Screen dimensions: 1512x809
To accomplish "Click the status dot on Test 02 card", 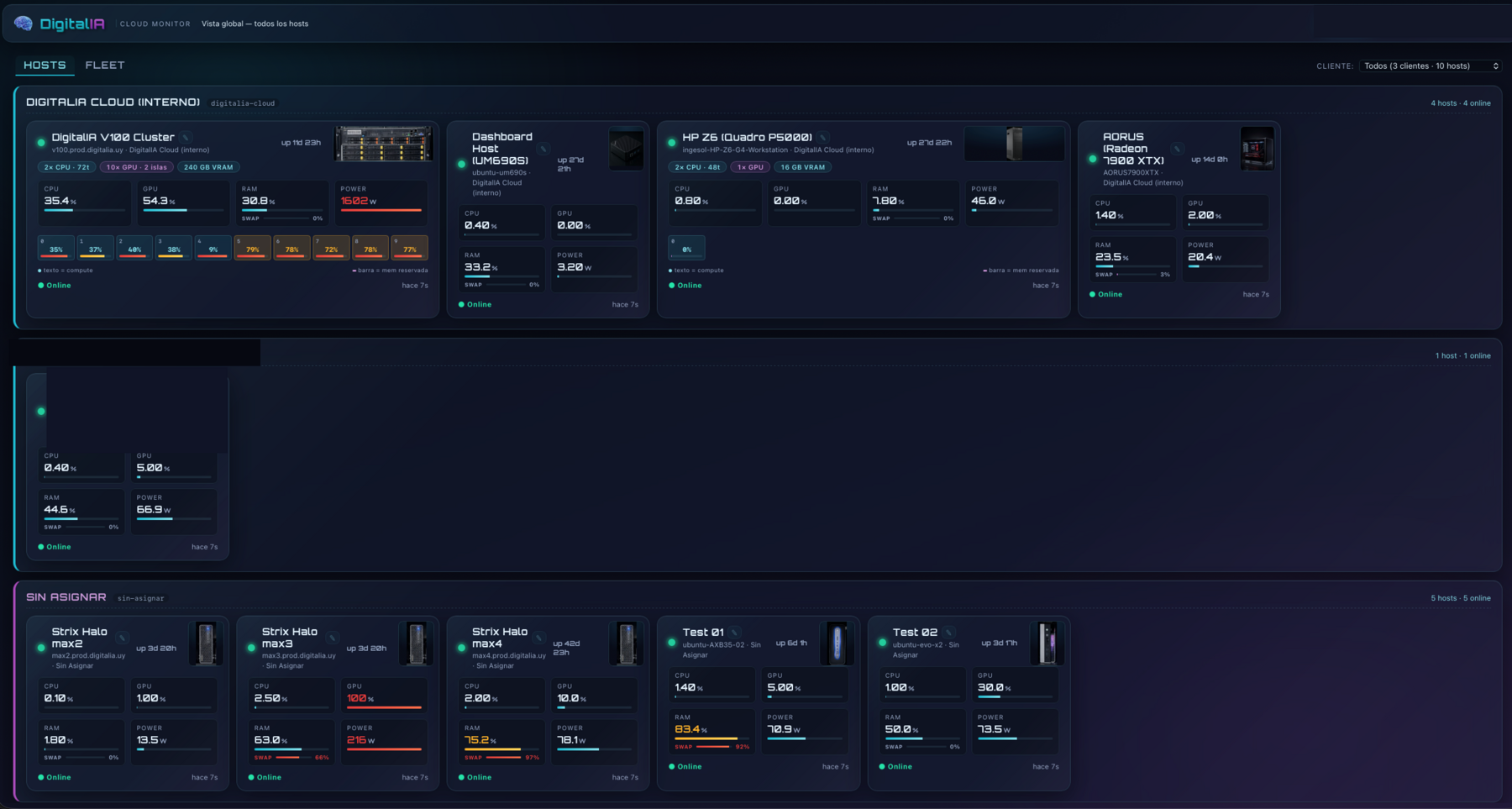I will pos(882,643).
